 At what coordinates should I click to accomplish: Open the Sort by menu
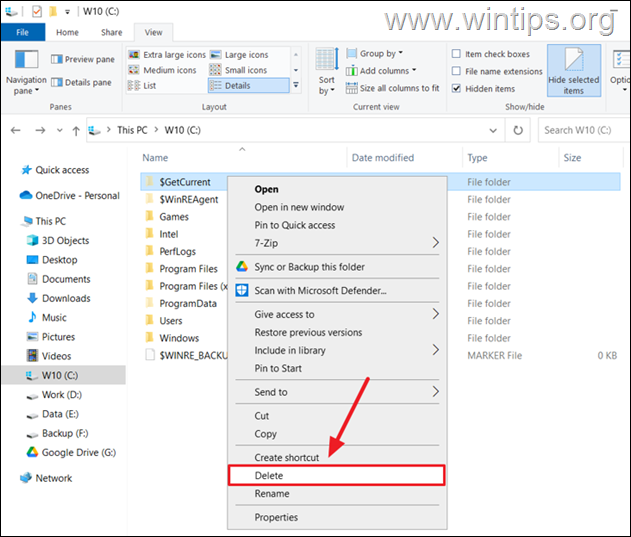326,72
